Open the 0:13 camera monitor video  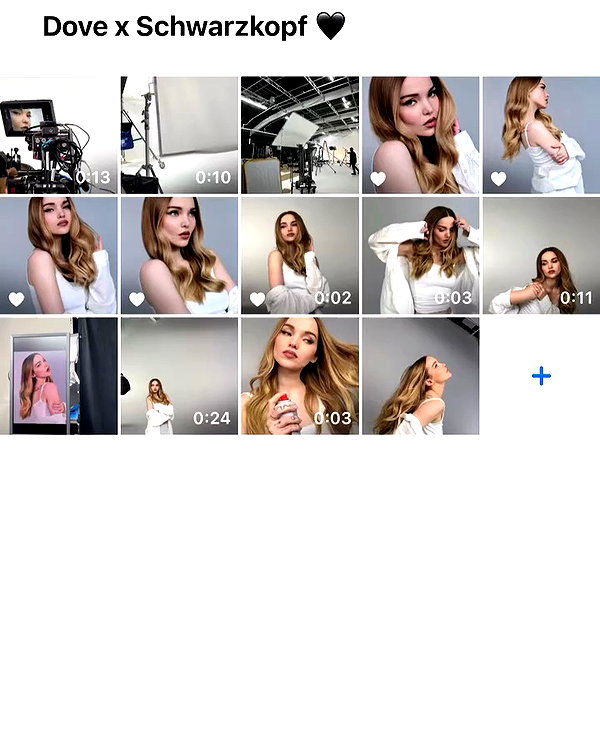click(x=58, y=135)
